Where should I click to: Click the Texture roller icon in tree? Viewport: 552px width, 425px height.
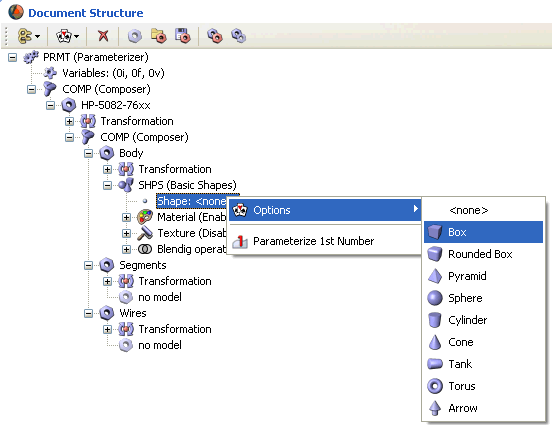[144, 233]
